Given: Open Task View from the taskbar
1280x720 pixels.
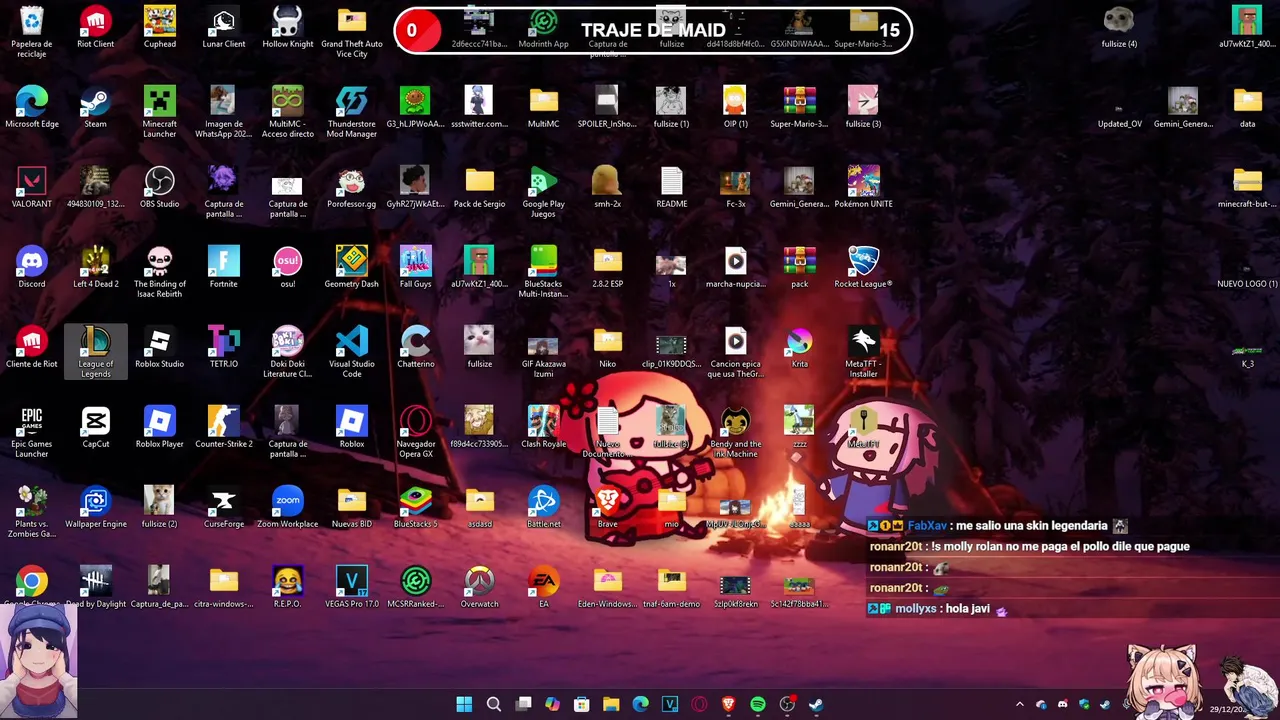Looking at the screenshot, I should pyautogui.click(x=523, y=705).
